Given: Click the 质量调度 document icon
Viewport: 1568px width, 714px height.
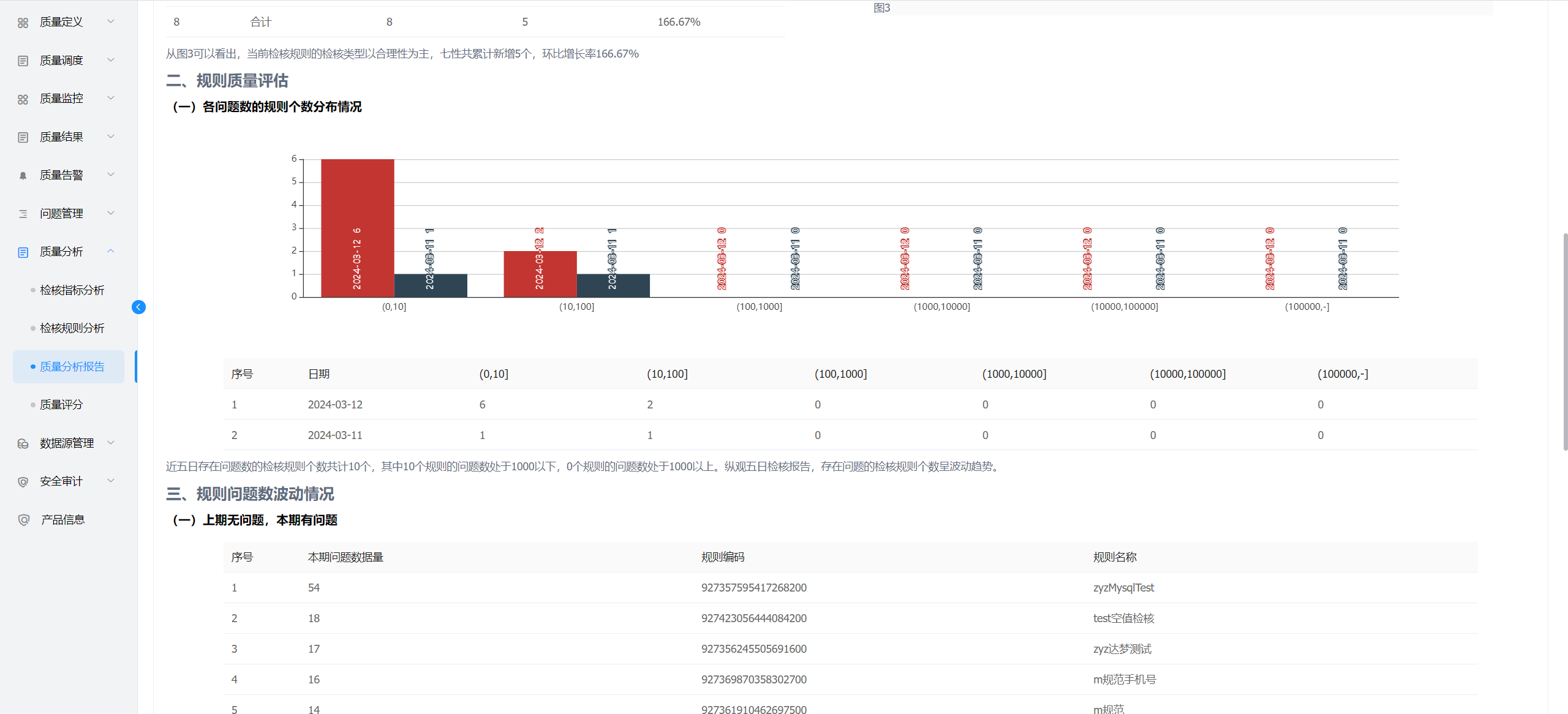Looking at the screenshot, I should (23, 61).
